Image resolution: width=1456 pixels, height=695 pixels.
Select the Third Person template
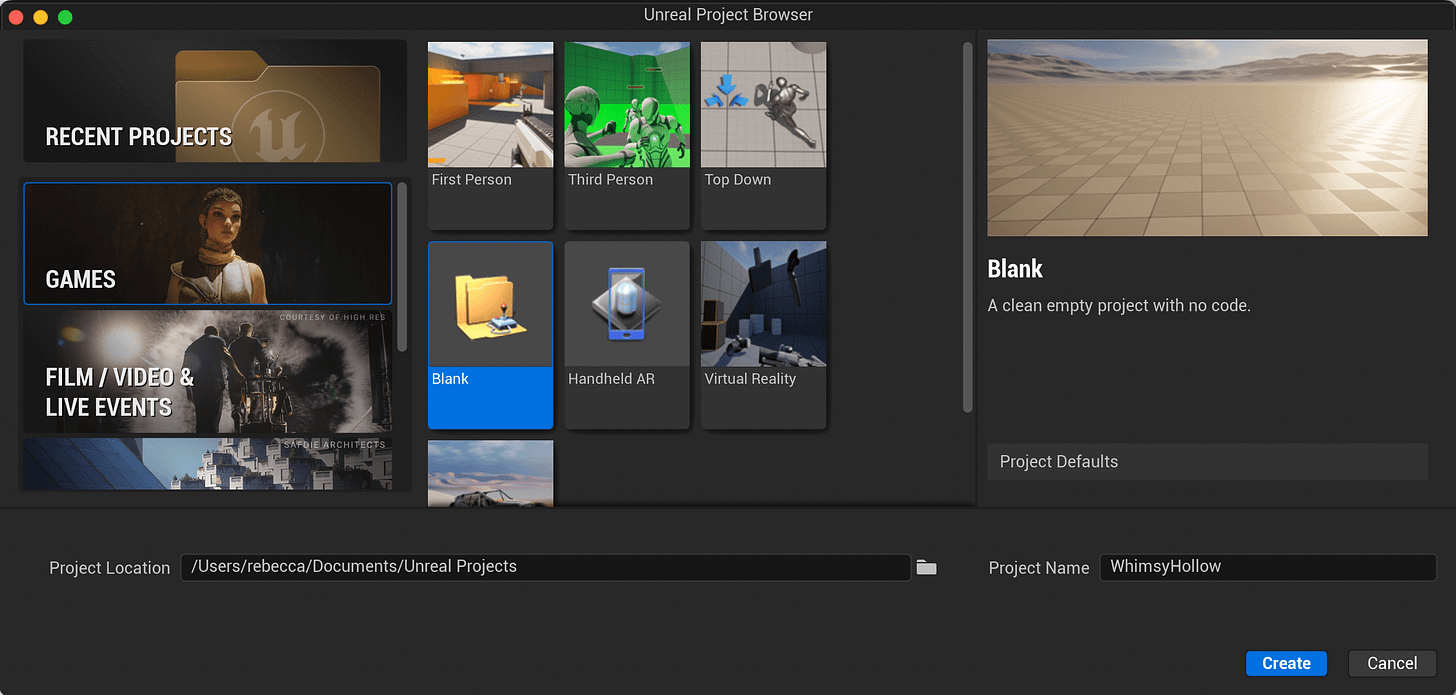tap(627, 135)
